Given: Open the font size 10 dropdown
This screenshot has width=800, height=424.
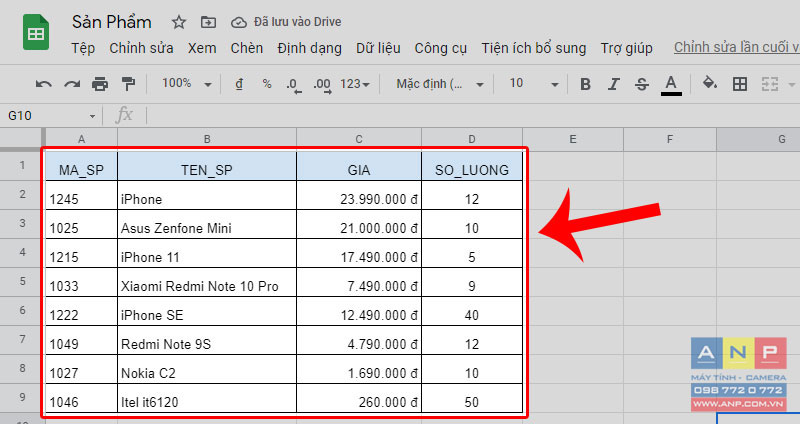Looking at the screenshot, I should click(534, 84).
